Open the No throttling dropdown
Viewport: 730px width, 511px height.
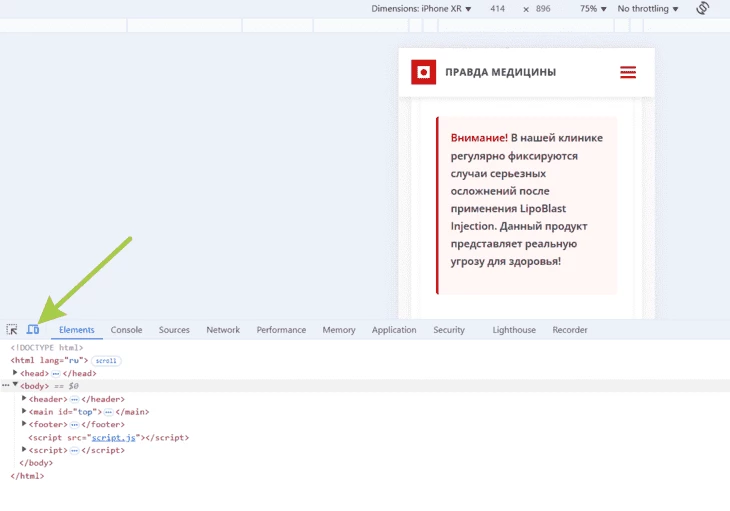[648, 9]
